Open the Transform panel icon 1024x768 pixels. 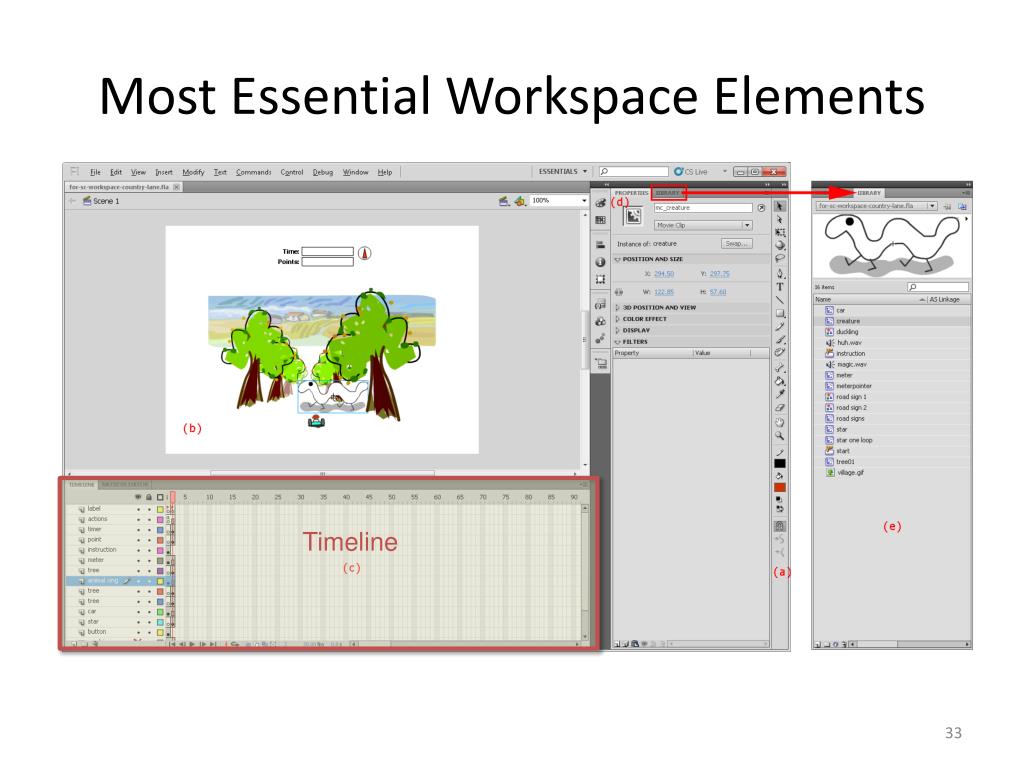tap(600, 280)
